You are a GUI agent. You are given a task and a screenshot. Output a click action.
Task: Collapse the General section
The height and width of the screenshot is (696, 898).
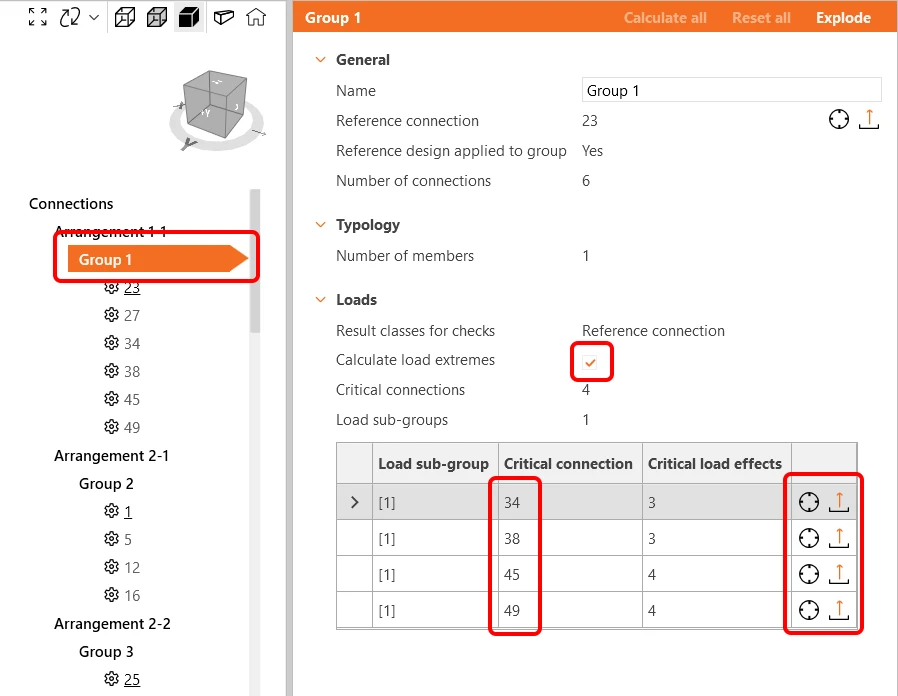pyautogui.click(x=321, y=60)
